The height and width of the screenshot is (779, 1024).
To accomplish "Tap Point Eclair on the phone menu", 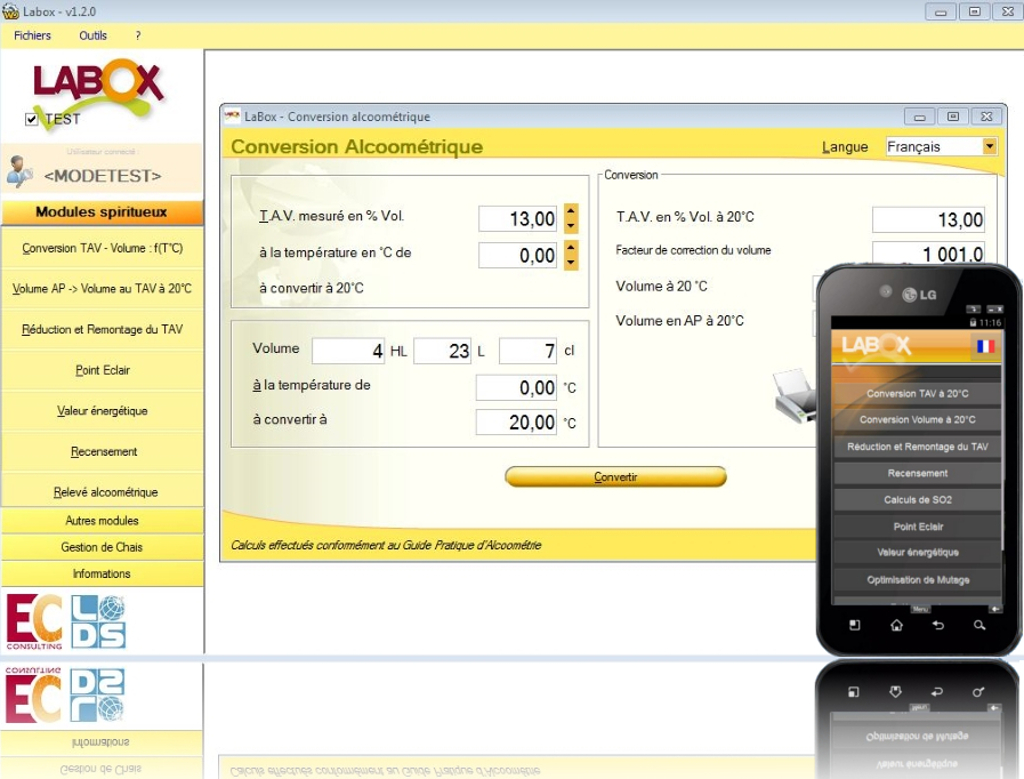I will (x=918, y=526).
